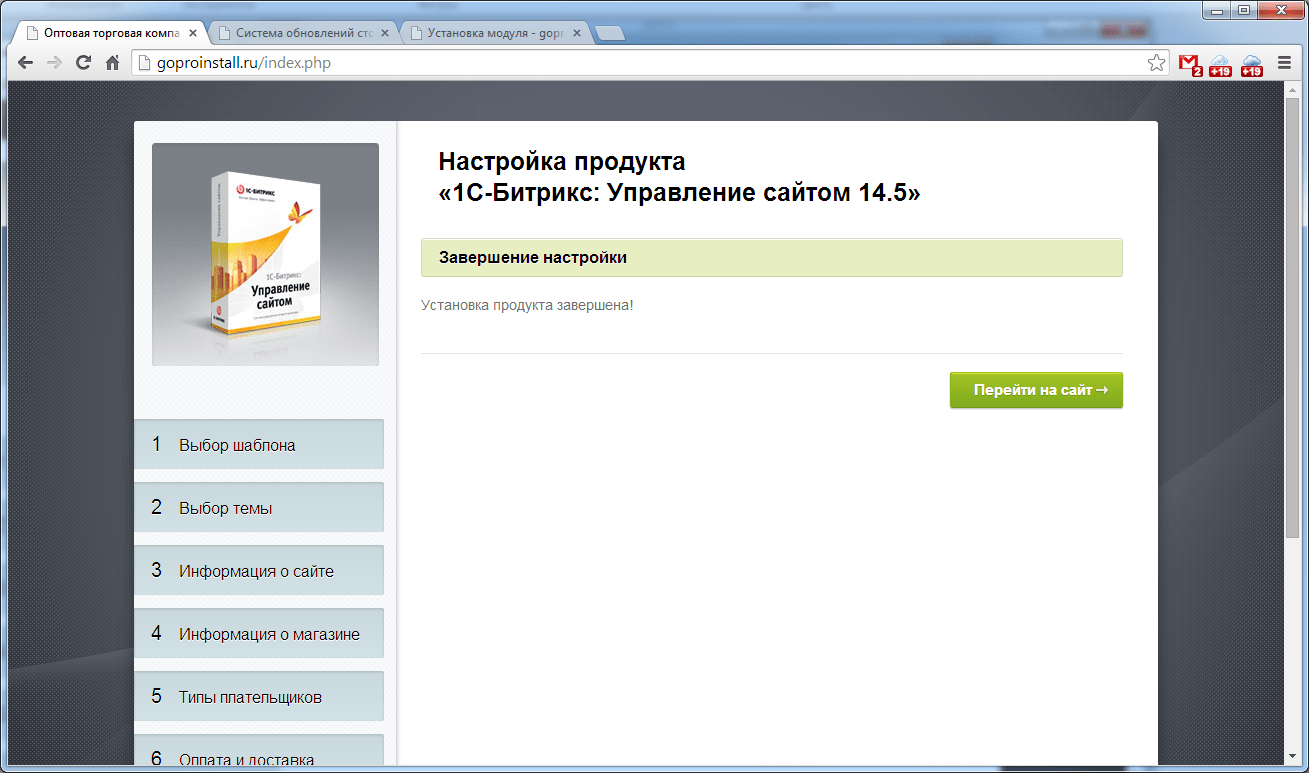Click the scrollbar up arrow

(x=1291, y=88)
